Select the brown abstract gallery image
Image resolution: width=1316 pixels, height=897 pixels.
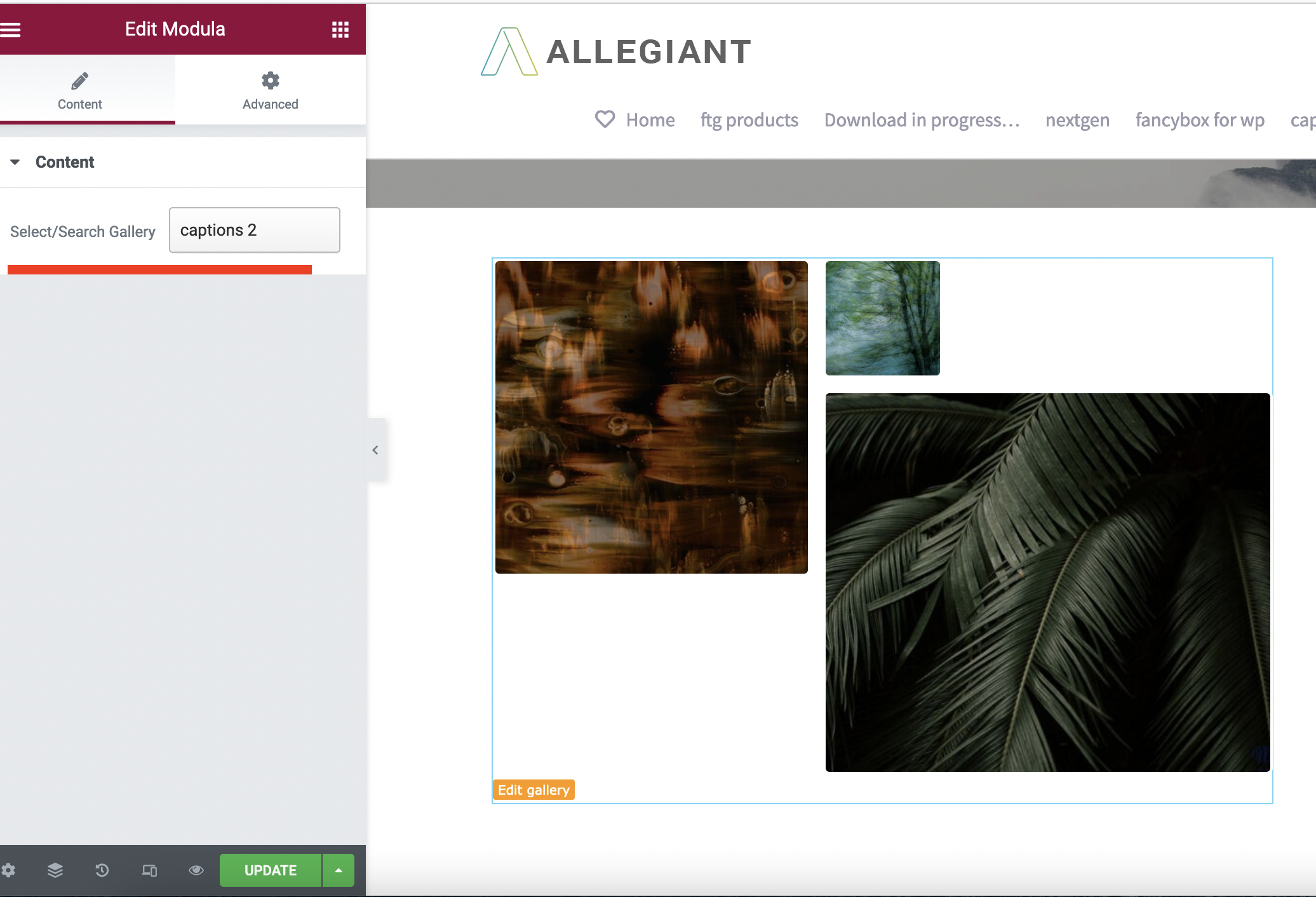coord(652,417)
